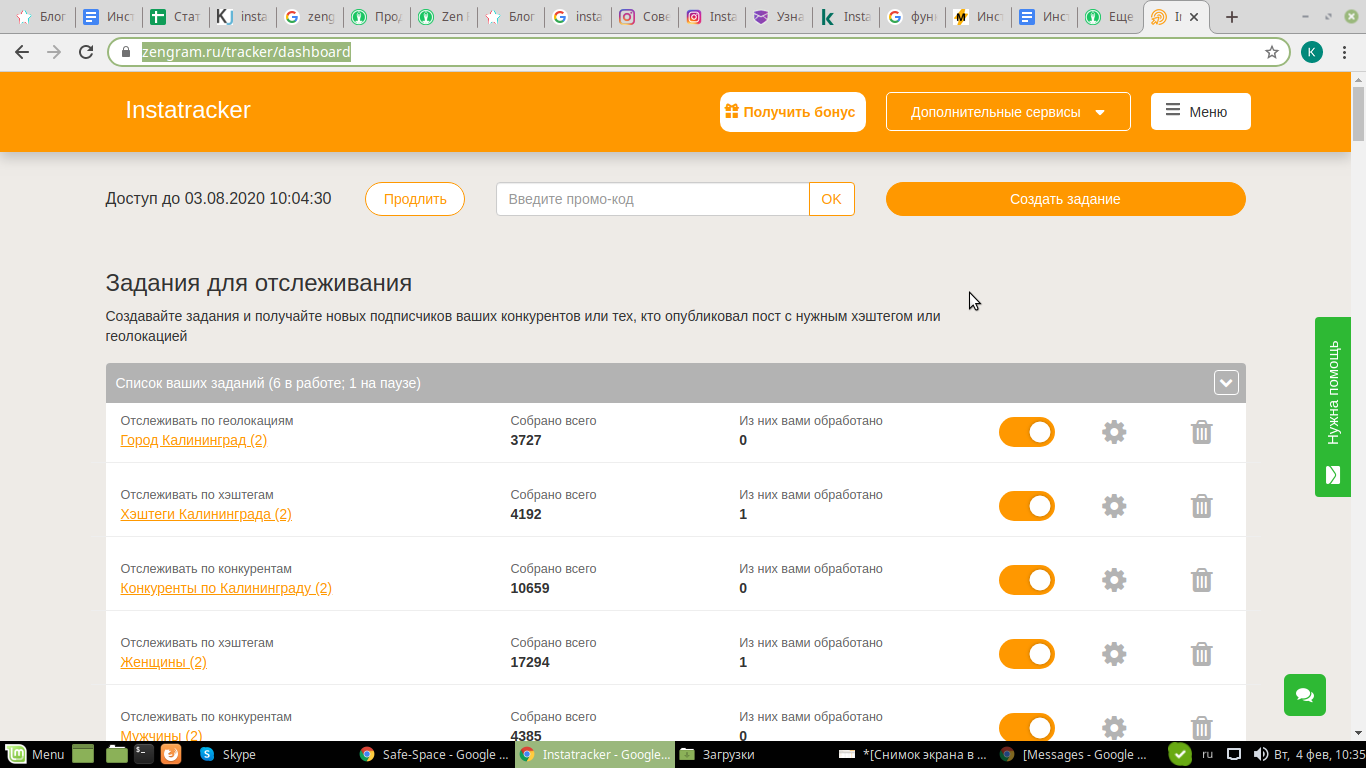
Task: Delete the Город Калининград task via trash
Action: click(x=1202, y=432)
